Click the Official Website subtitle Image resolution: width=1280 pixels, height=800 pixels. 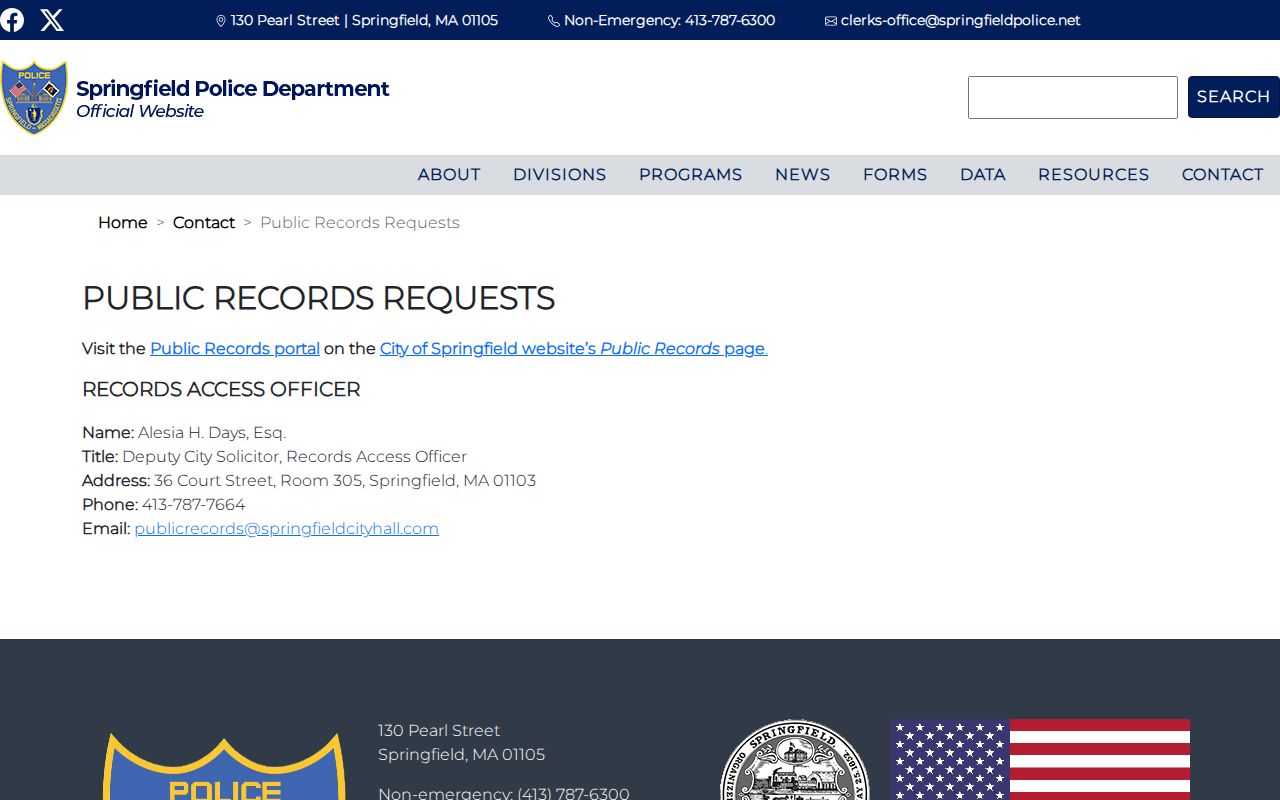140,112
